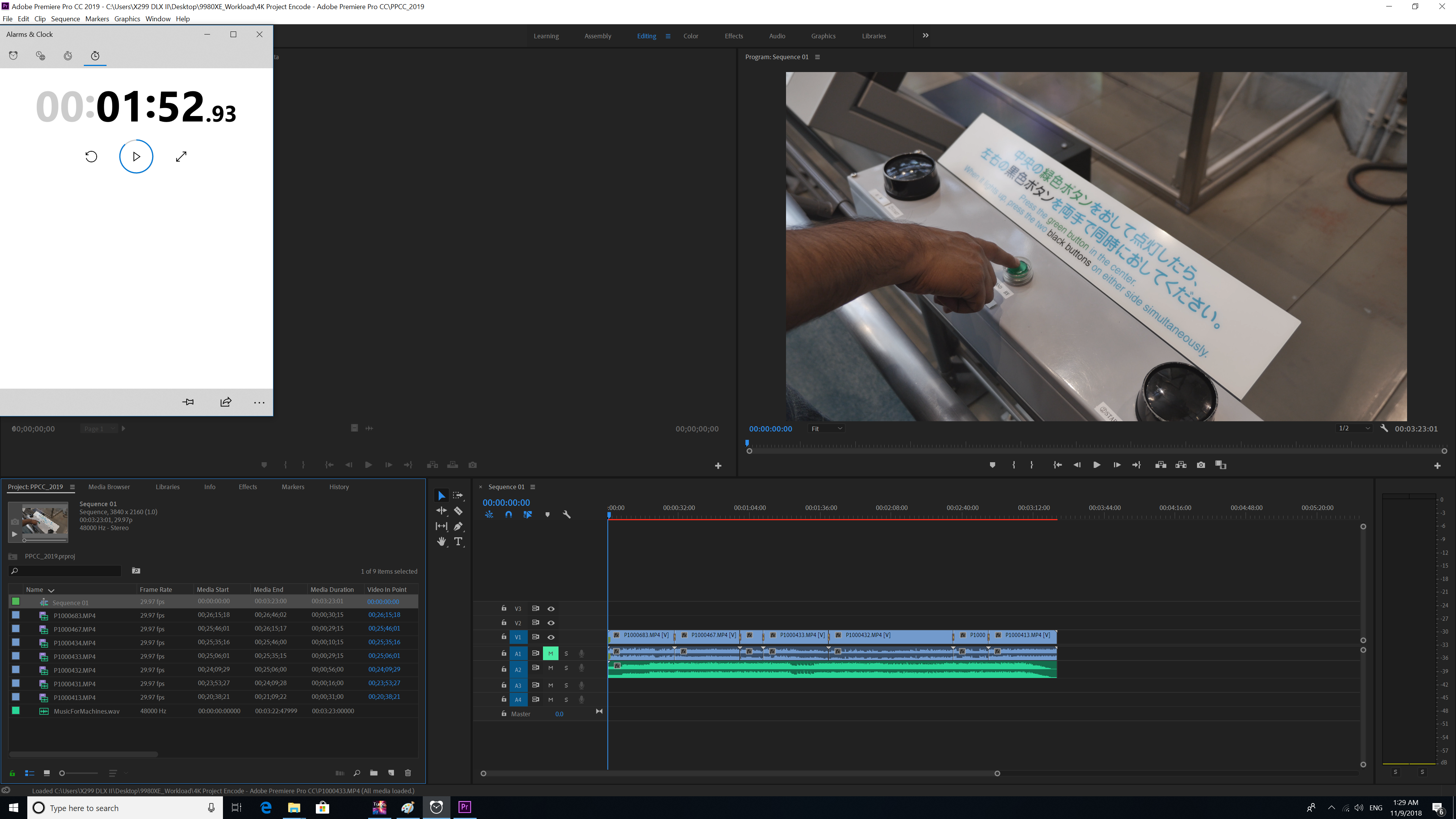Click Extract button in Program monitor

click(x=1181, y=464)
